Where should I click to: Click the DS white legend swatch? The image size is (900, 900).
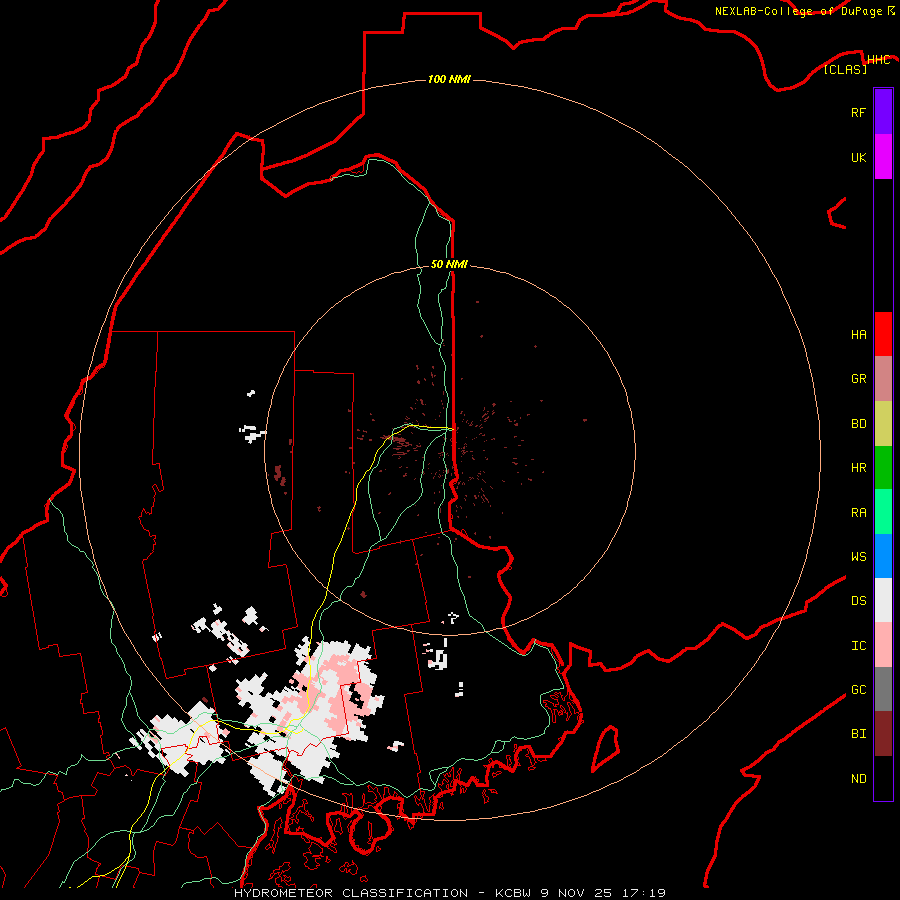(x=883, y=600)
